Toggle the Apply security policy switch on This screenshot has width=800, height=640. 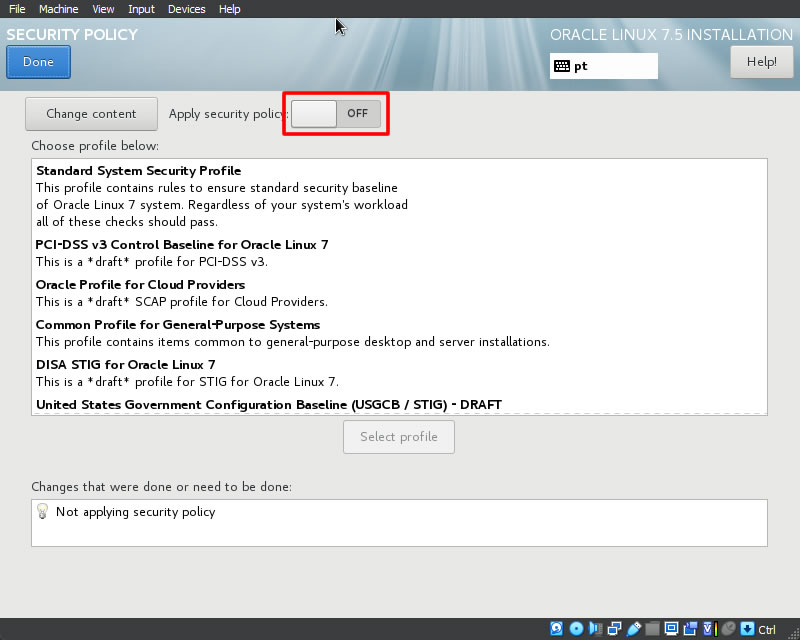coord(336,113)
